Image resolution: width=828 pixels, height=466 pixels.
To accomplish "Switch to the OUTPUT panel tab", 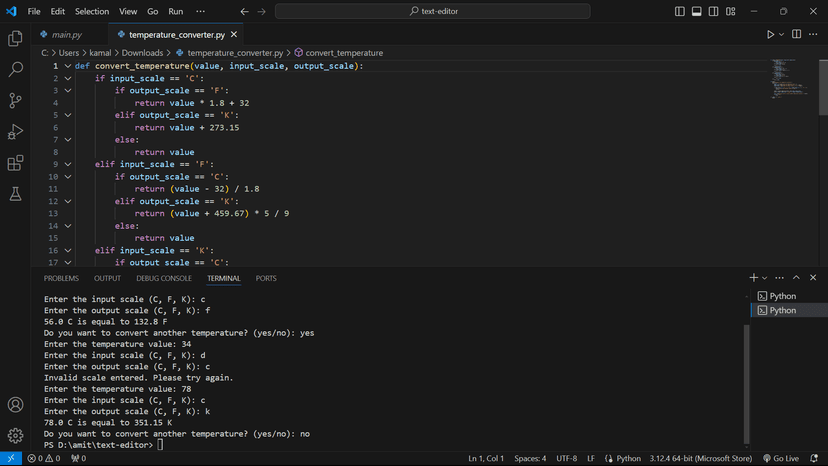I will click(x=107, y=278).
